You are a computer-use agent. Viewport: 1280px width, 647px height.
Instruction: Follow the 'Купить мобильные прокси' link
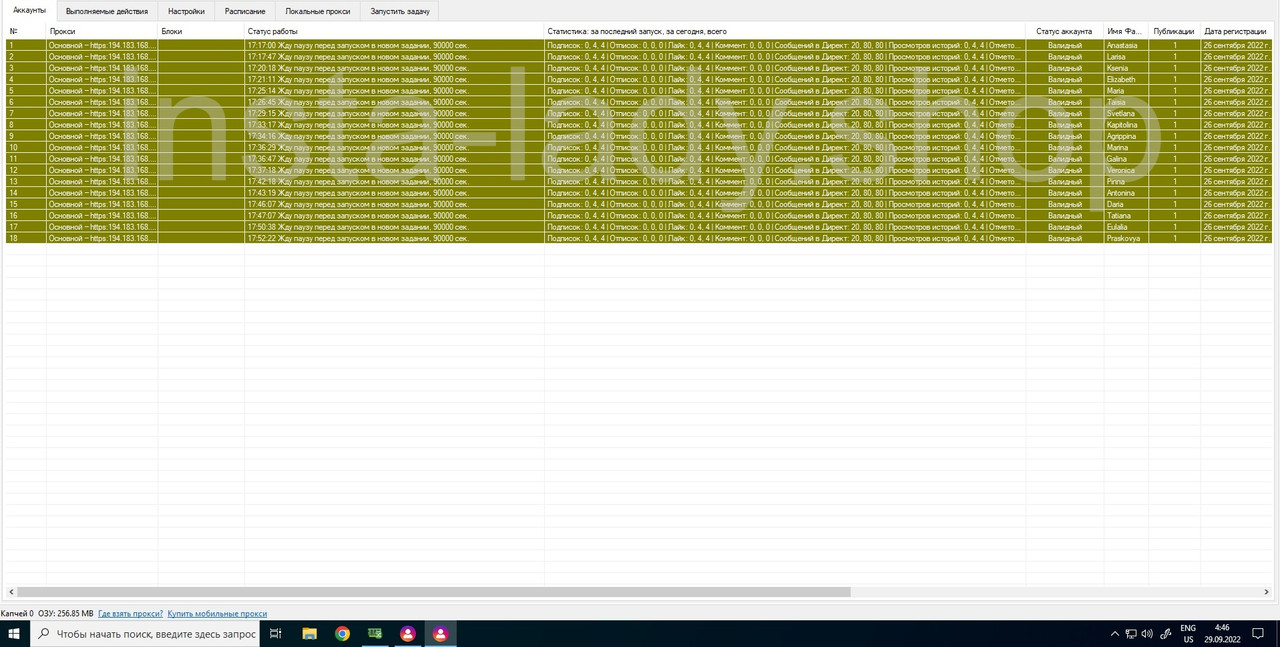tap(217, 613)
